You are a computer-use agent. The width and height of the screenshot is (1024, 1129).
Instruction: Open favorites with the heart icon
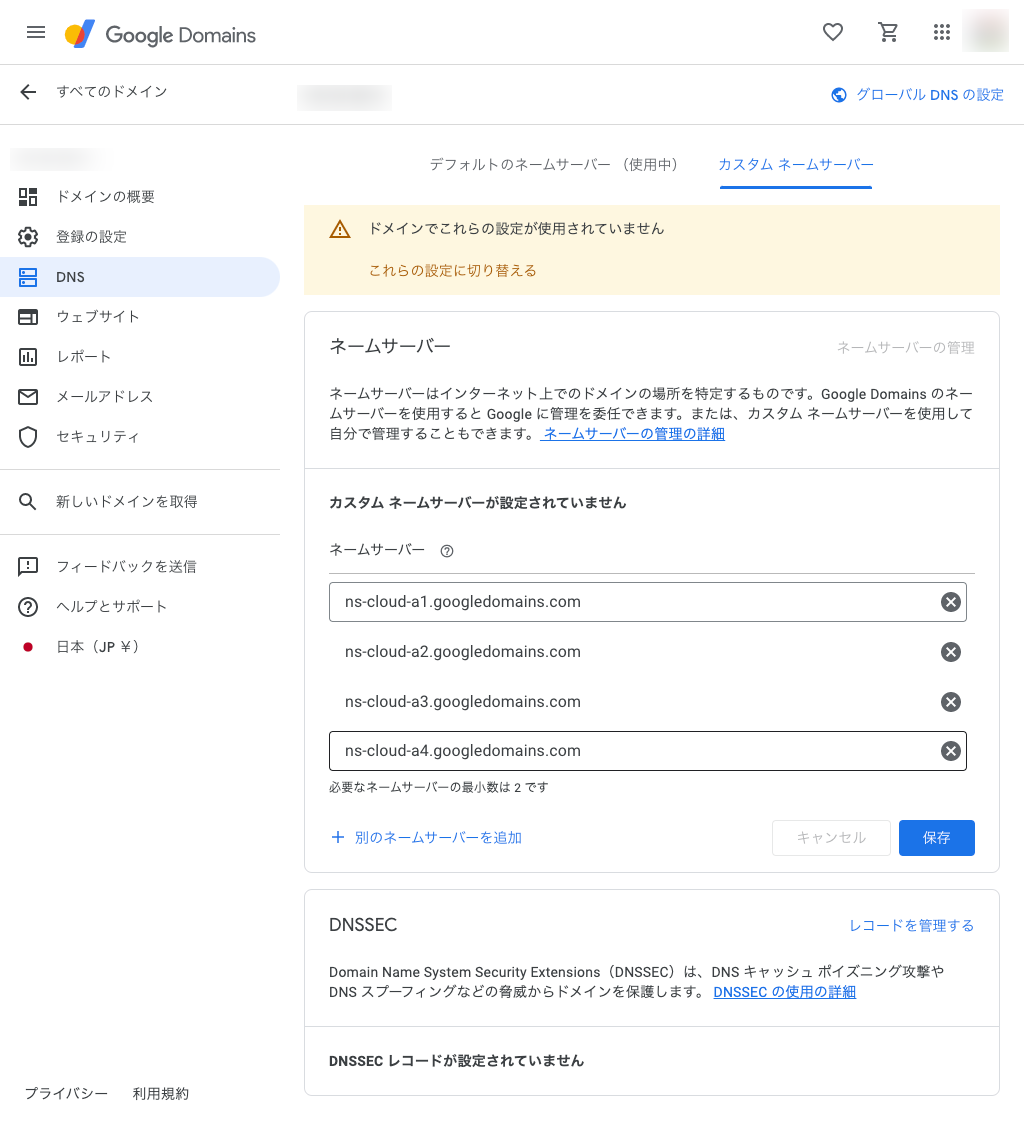point(832,32)
